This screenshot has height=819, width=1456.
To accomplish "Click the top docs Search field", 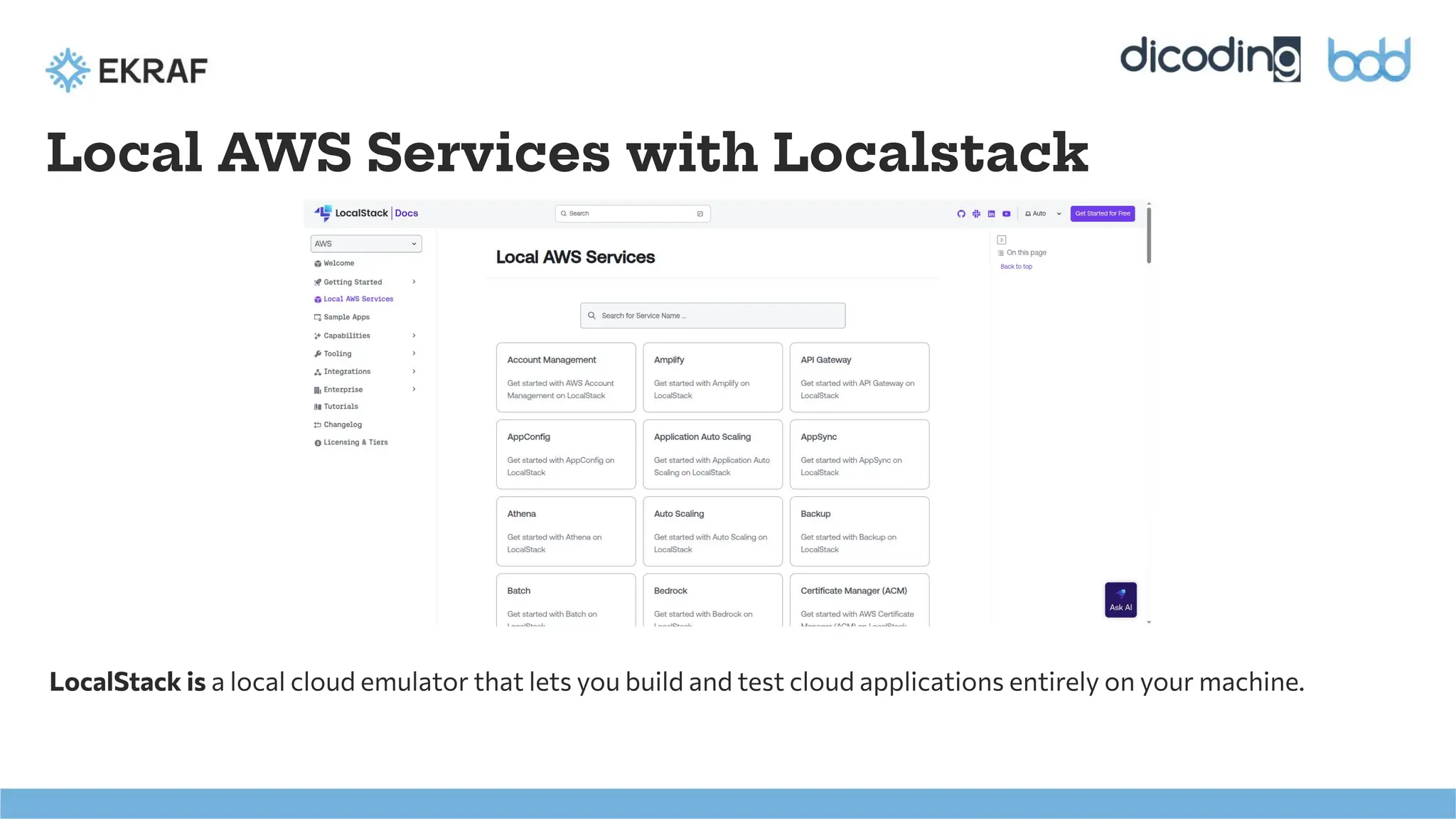I will (633, 213).
